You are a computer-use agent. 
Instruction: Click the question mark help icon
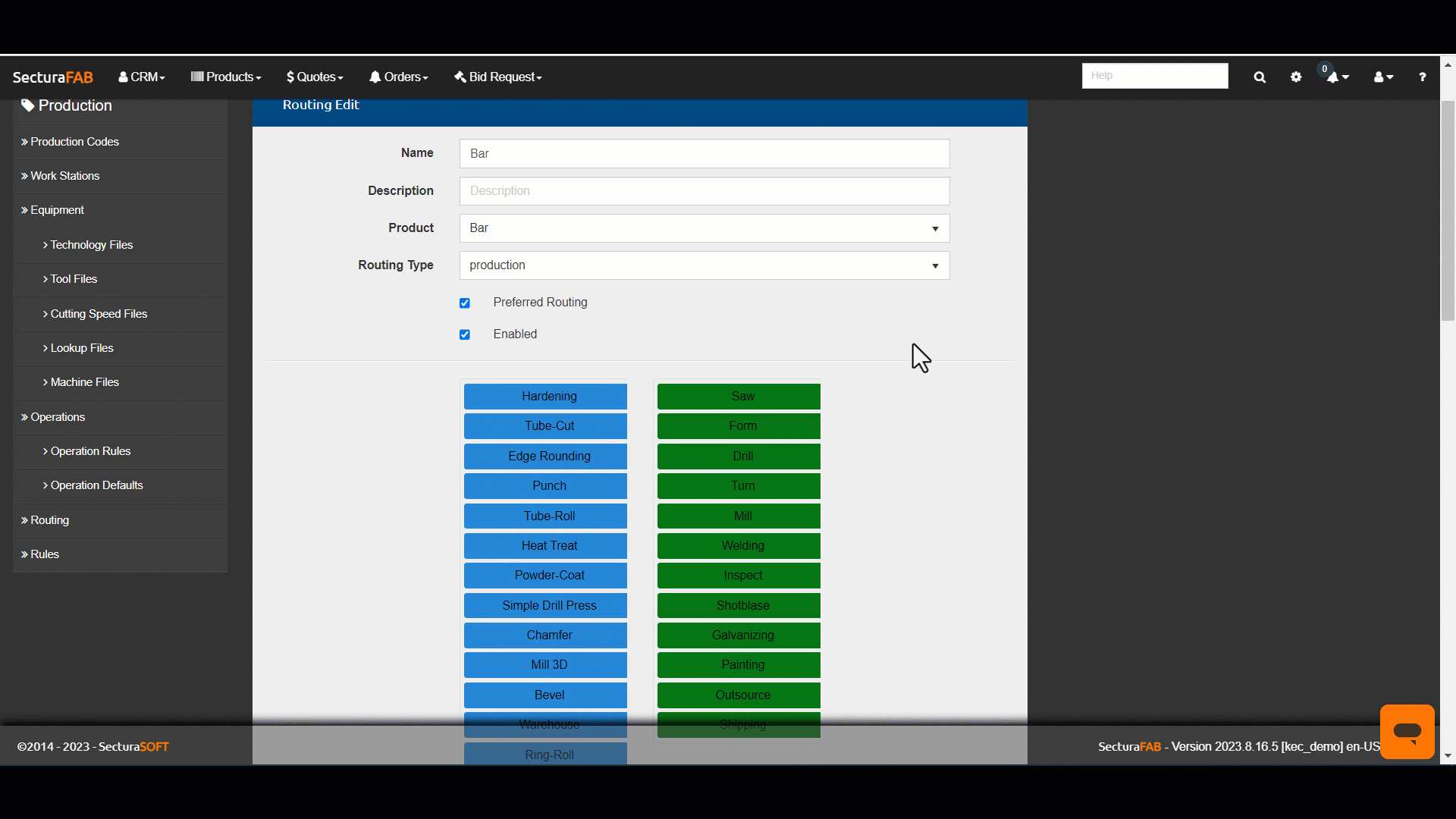pyautogui.click(x=1422, y=77)
